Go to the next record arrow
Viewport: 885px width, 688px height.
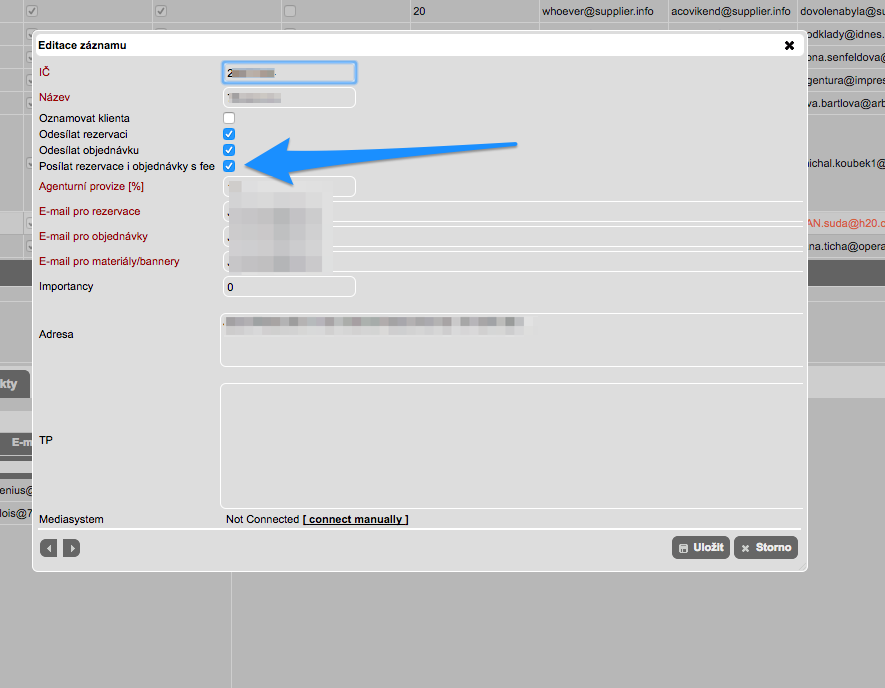pyautogui.click(x=71, y=548)
